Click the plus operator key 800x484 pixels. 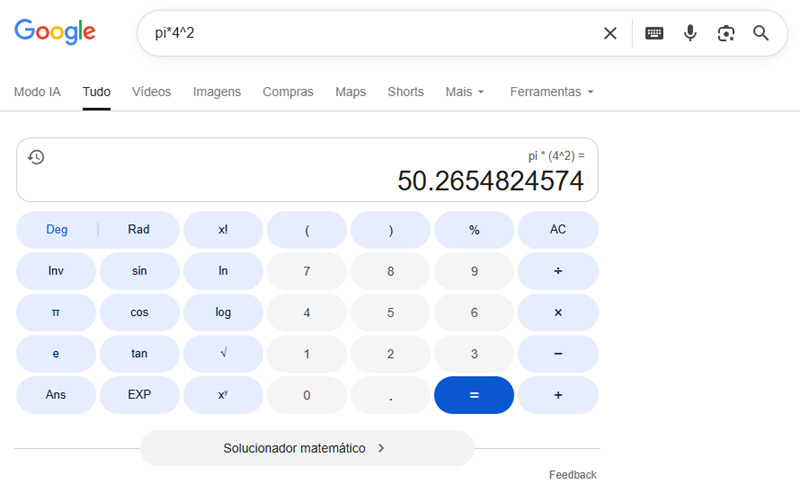[x=558, y=395]
